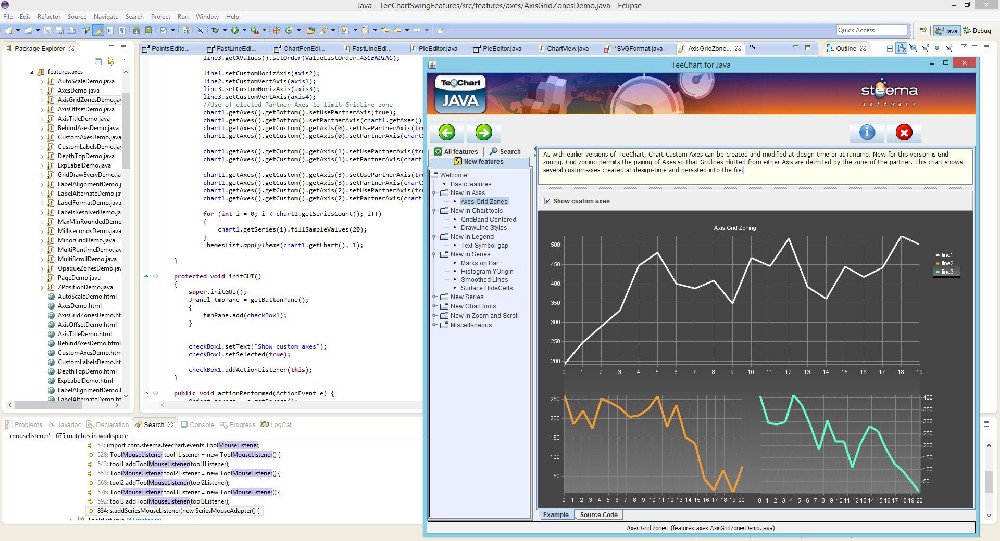This screenshot has width=1000, height=541.
Task: Open the blue info button in TeeChart
Action: pos(867,132)
